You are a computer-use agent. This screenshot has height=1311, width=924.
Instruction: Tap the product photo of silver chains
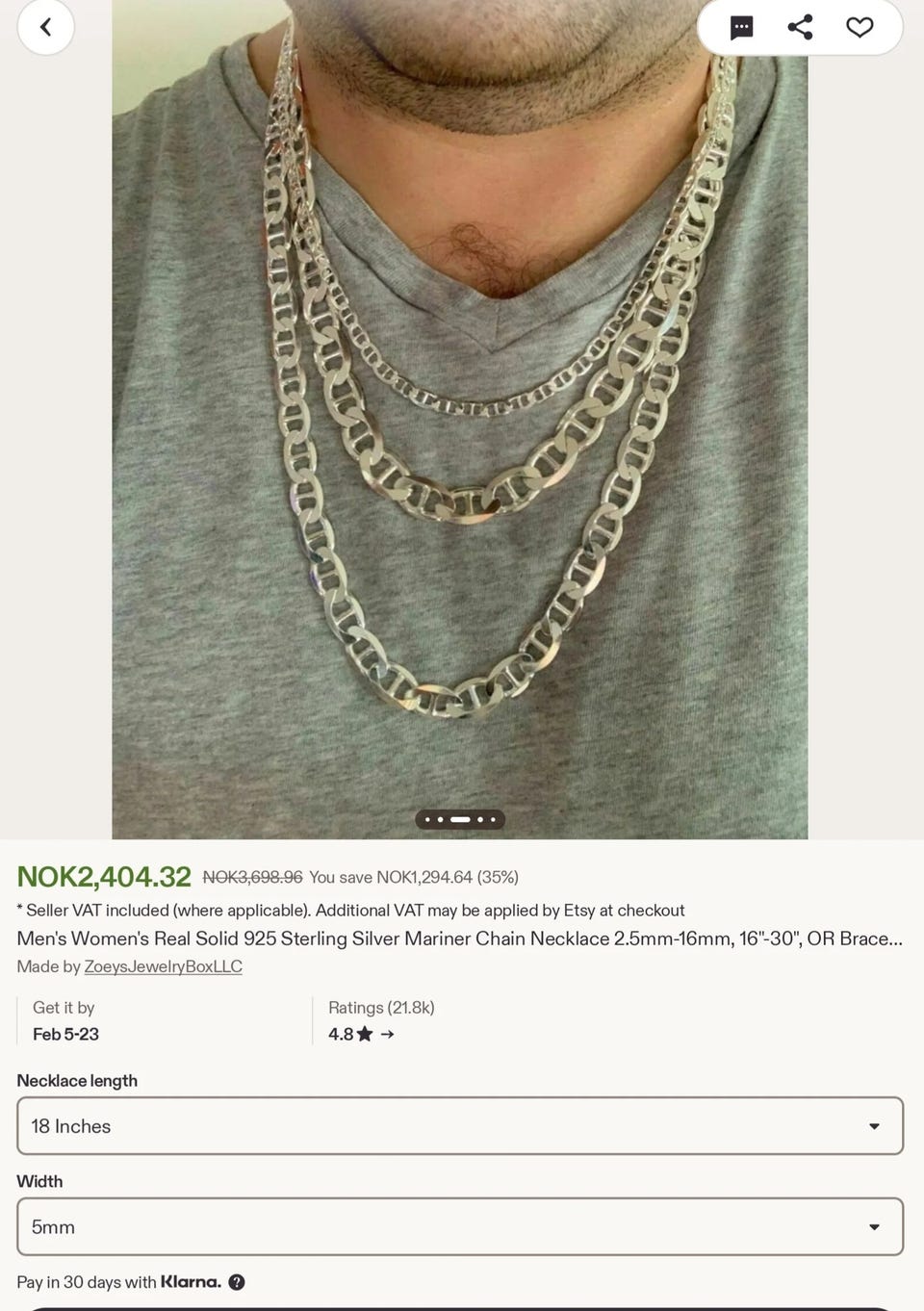(460, 420)
